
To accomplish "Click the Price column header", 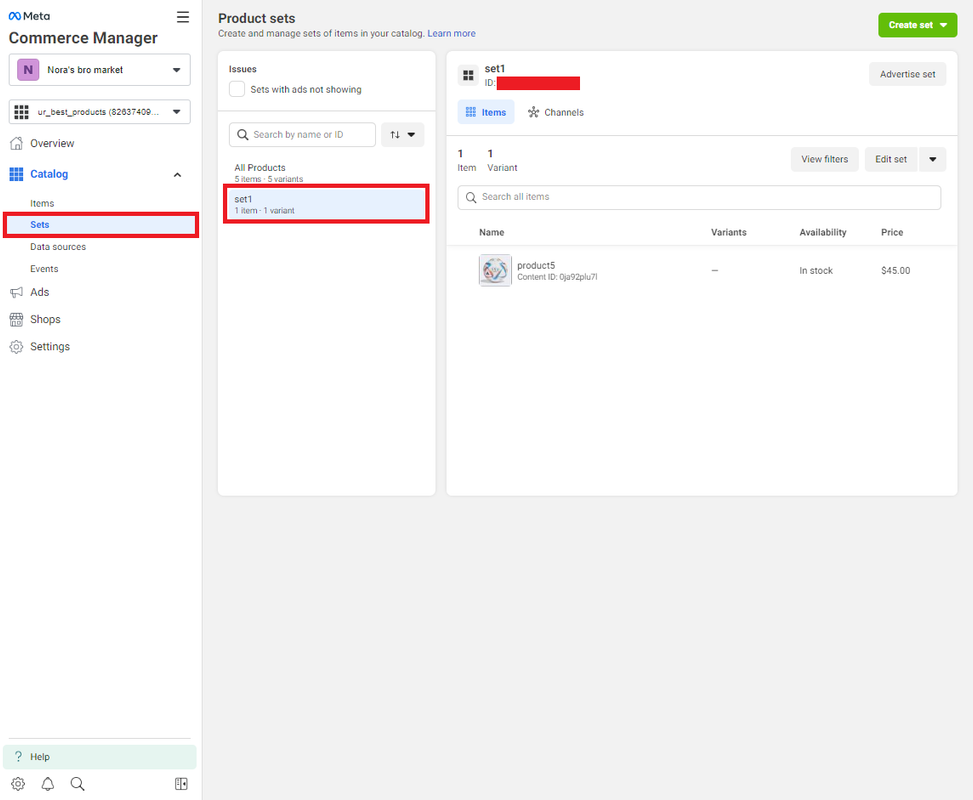I will (892, 233).
